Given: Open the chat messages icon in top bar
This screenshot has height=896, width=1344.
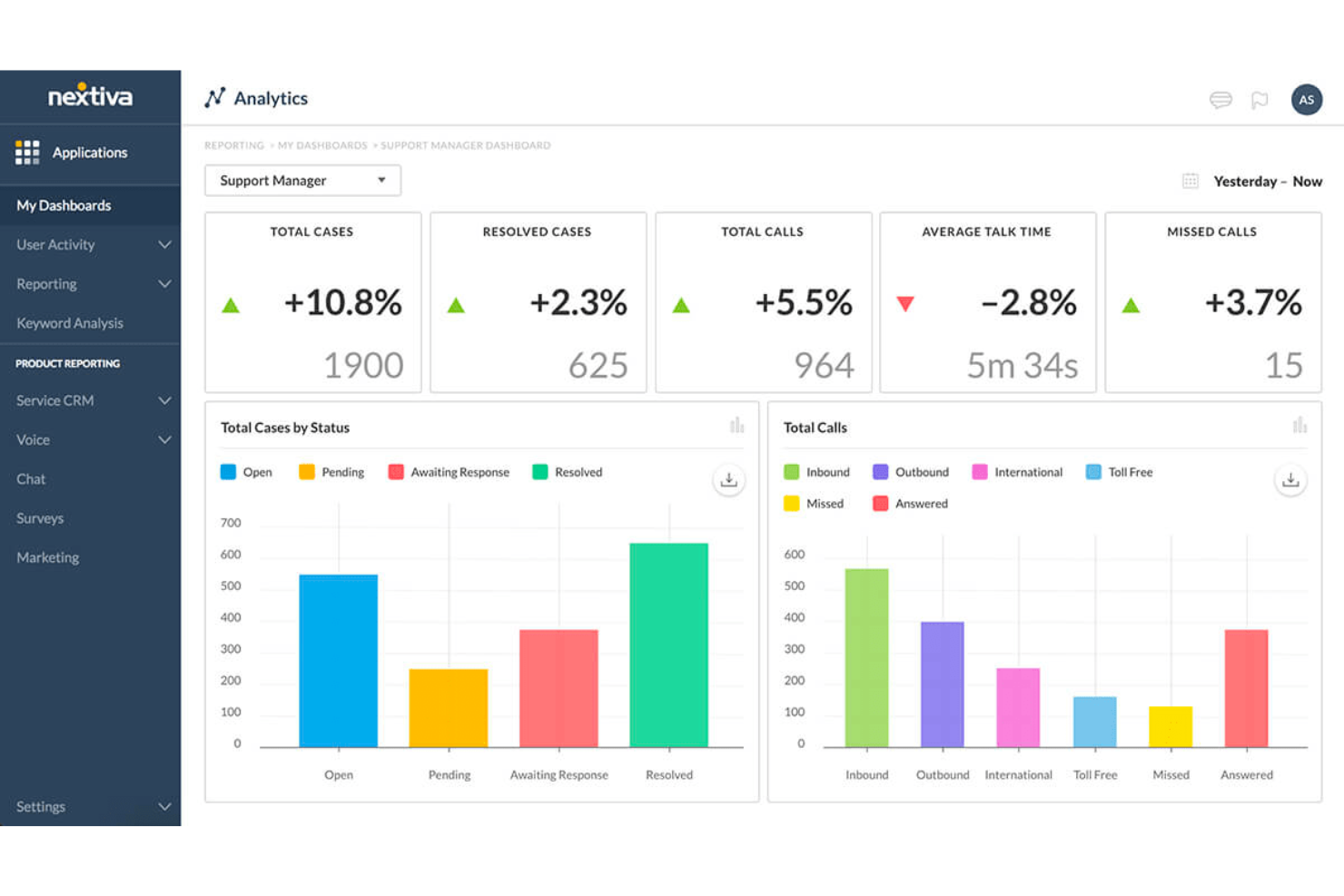Looking at the screenshot, I should (x=1221, y=100).
